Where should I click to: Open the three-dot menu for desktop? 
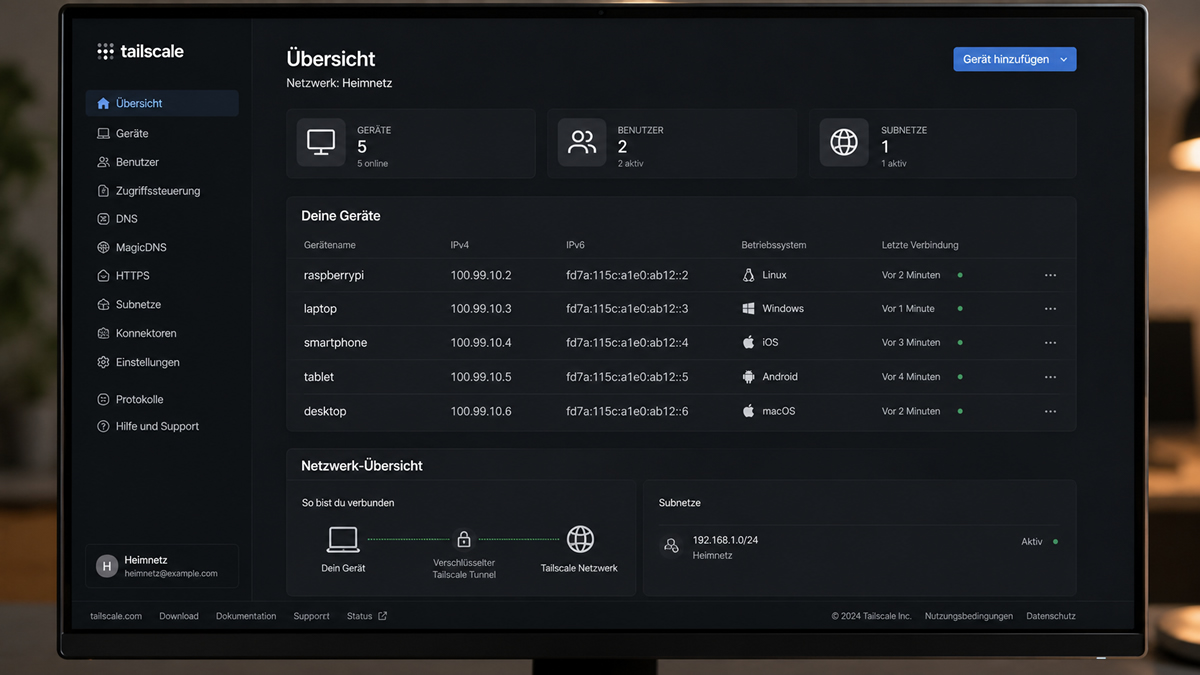1050,411
